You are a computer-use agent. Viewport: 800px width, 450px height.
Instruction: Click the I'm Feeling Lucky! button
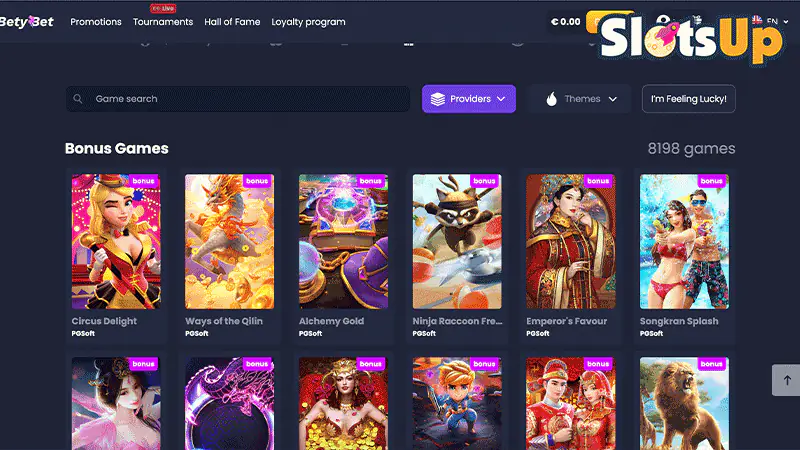pyautogui.click(x=689, y=99)
